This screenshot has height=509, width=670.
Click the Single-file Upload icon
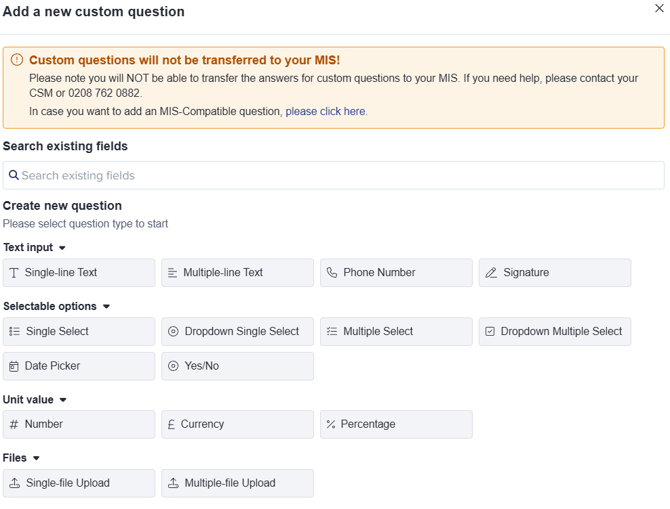click(x=14, y=483)
